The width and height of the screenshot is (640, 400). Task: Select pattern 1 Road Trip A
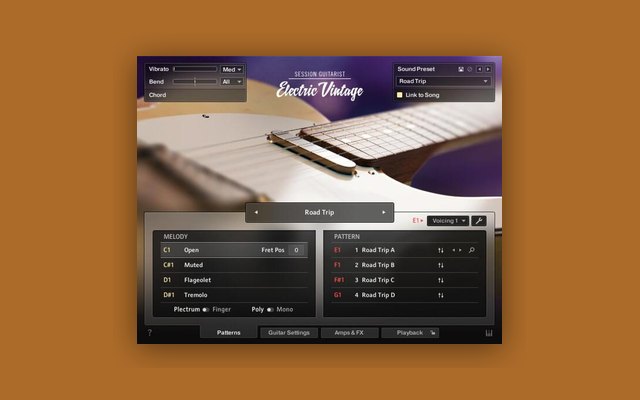pyautogui.click(x=404, y=250)
